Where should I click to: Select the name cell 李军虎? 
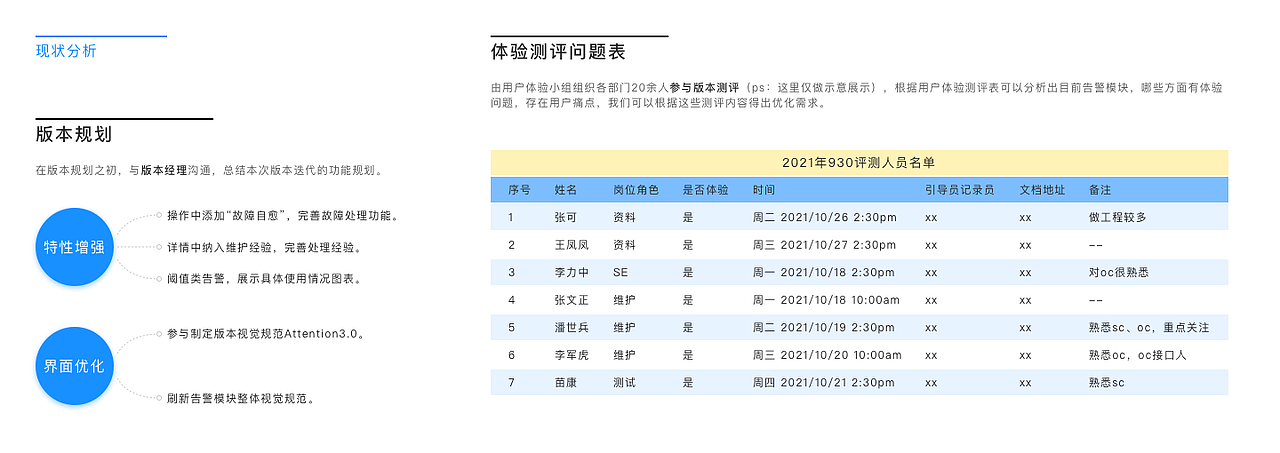(x=572, y=354)
